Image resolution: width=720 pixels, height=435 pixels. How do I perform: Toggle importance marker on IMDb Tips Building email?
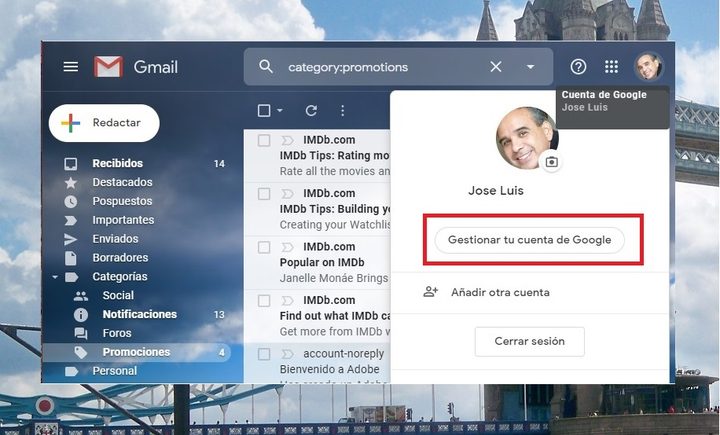tap(287, 193)
